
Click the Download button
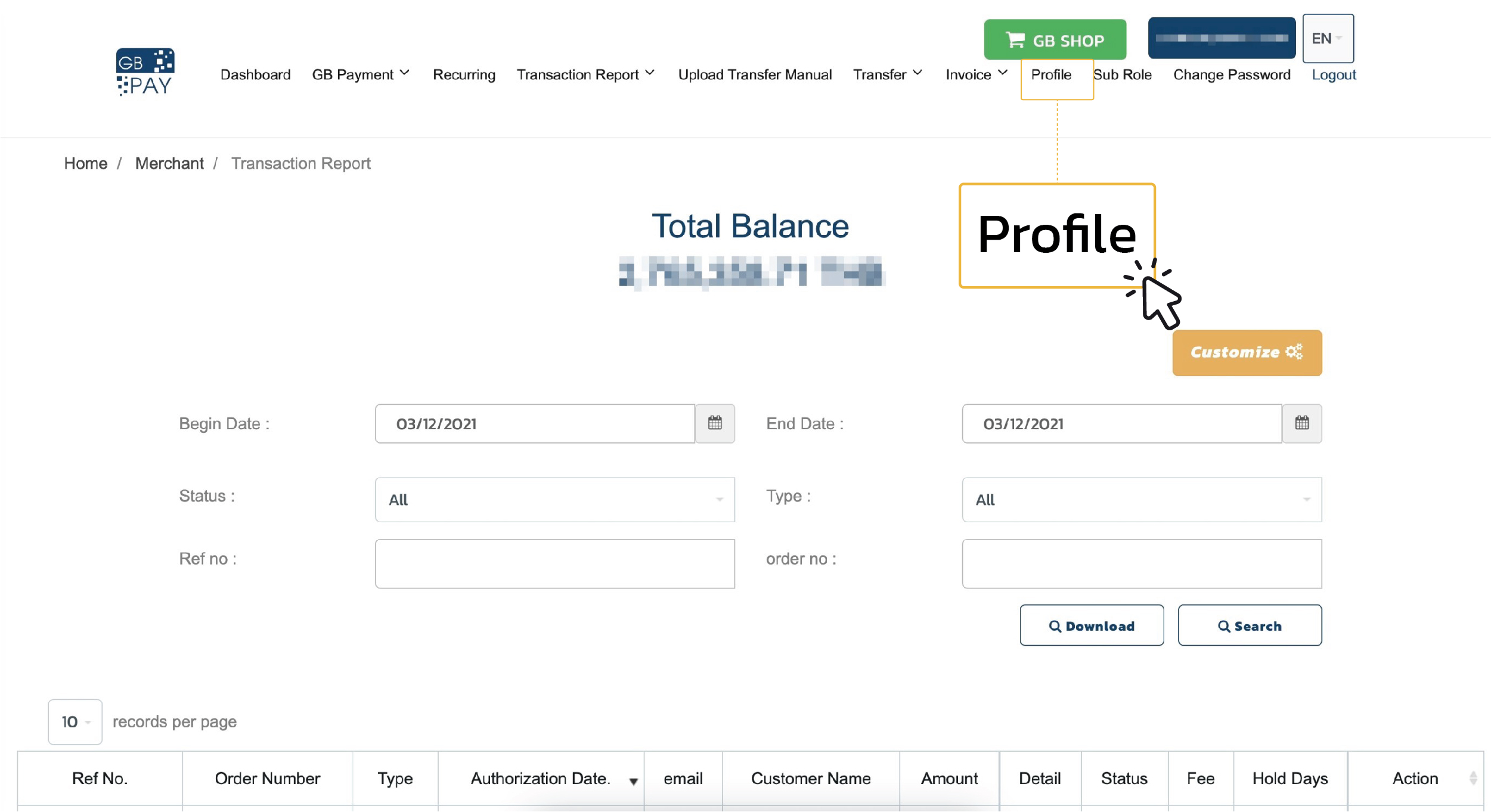coord(1092,625)
